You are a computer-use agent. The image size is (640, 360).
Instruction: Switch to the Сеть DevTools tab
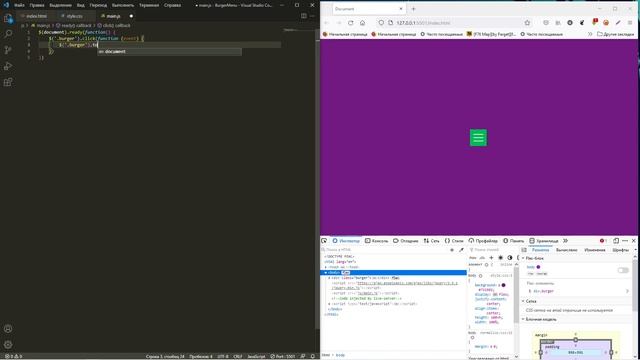[x=431, y=241]
